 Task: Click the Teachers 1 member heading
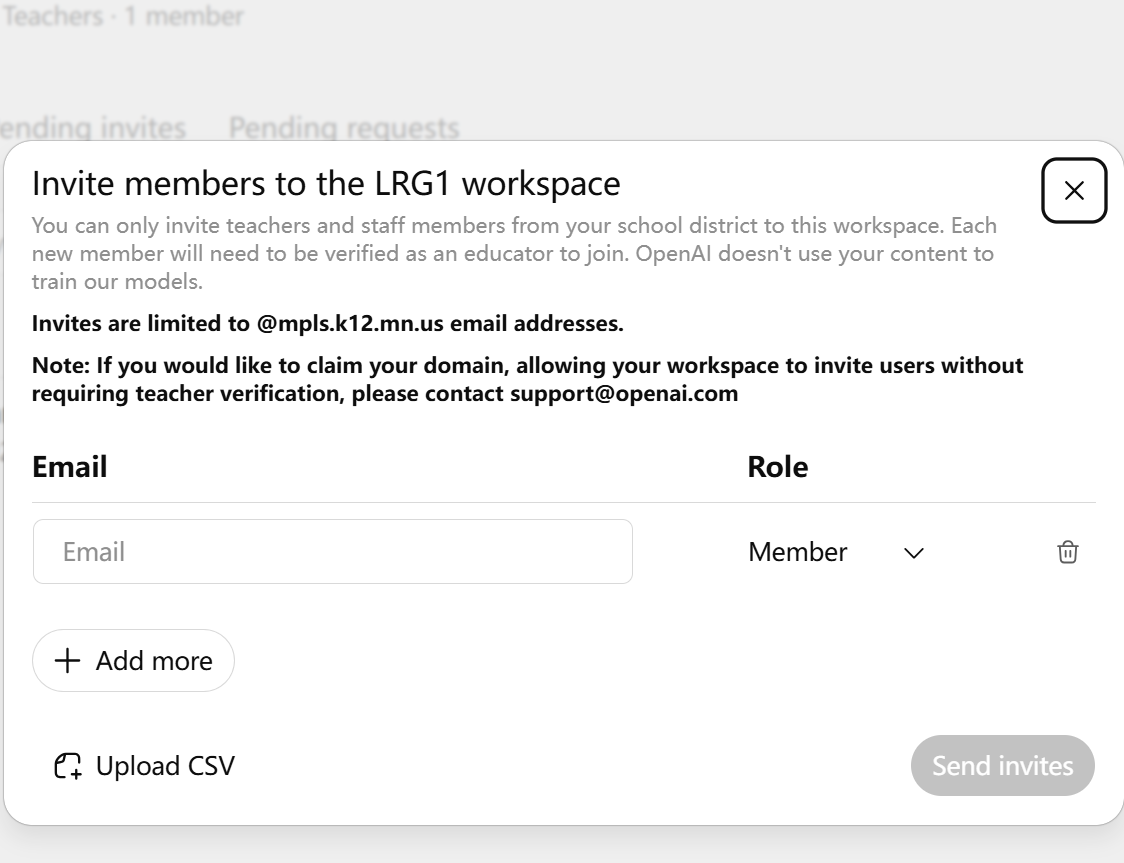pos(123,16)
